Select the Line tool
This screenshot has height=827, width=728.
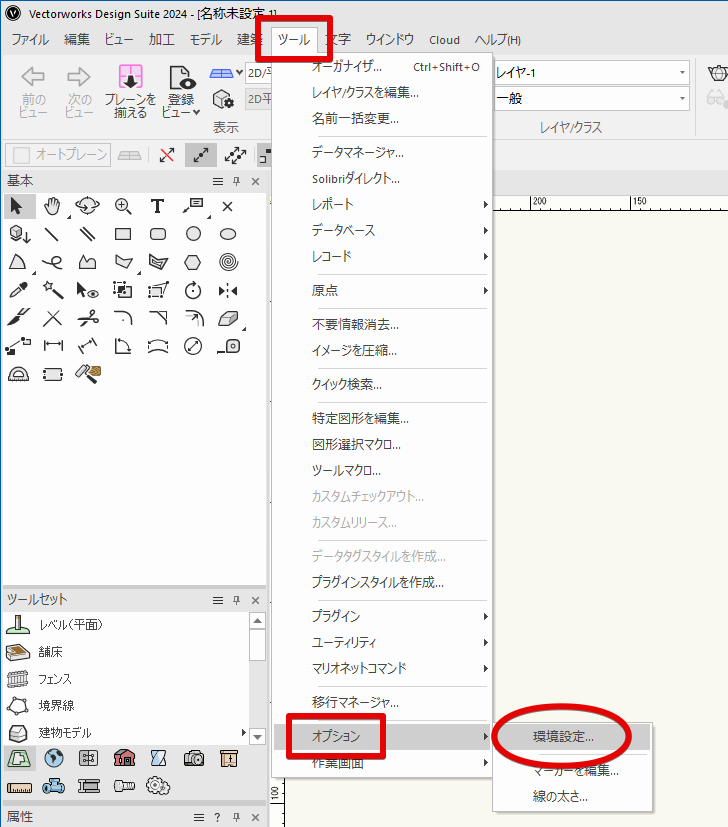tap(52, 234)
